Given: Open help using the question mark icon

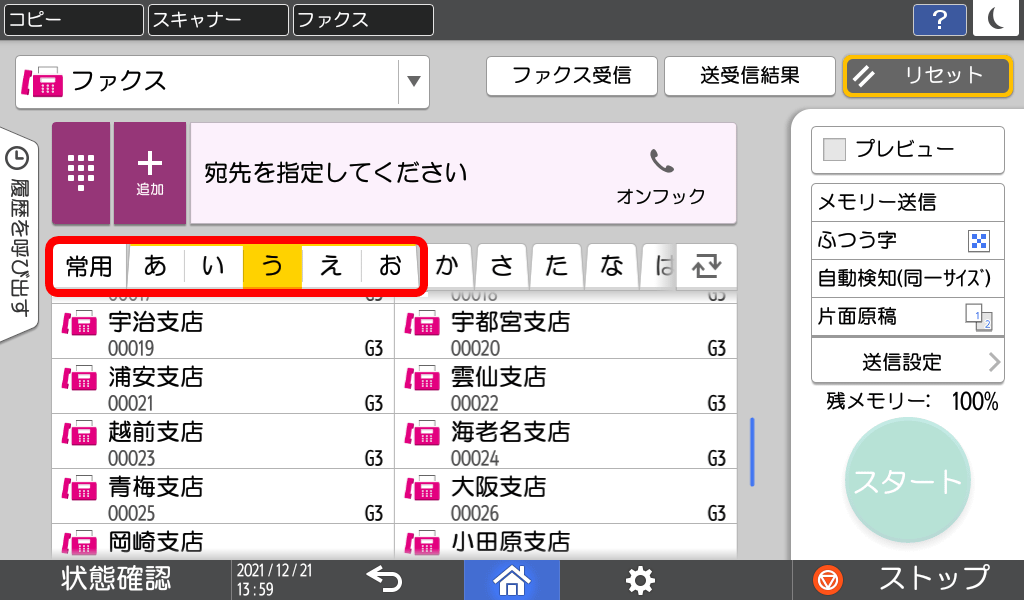Looking at the screenshot, I should pyautogui.click(x=939, y=18).
